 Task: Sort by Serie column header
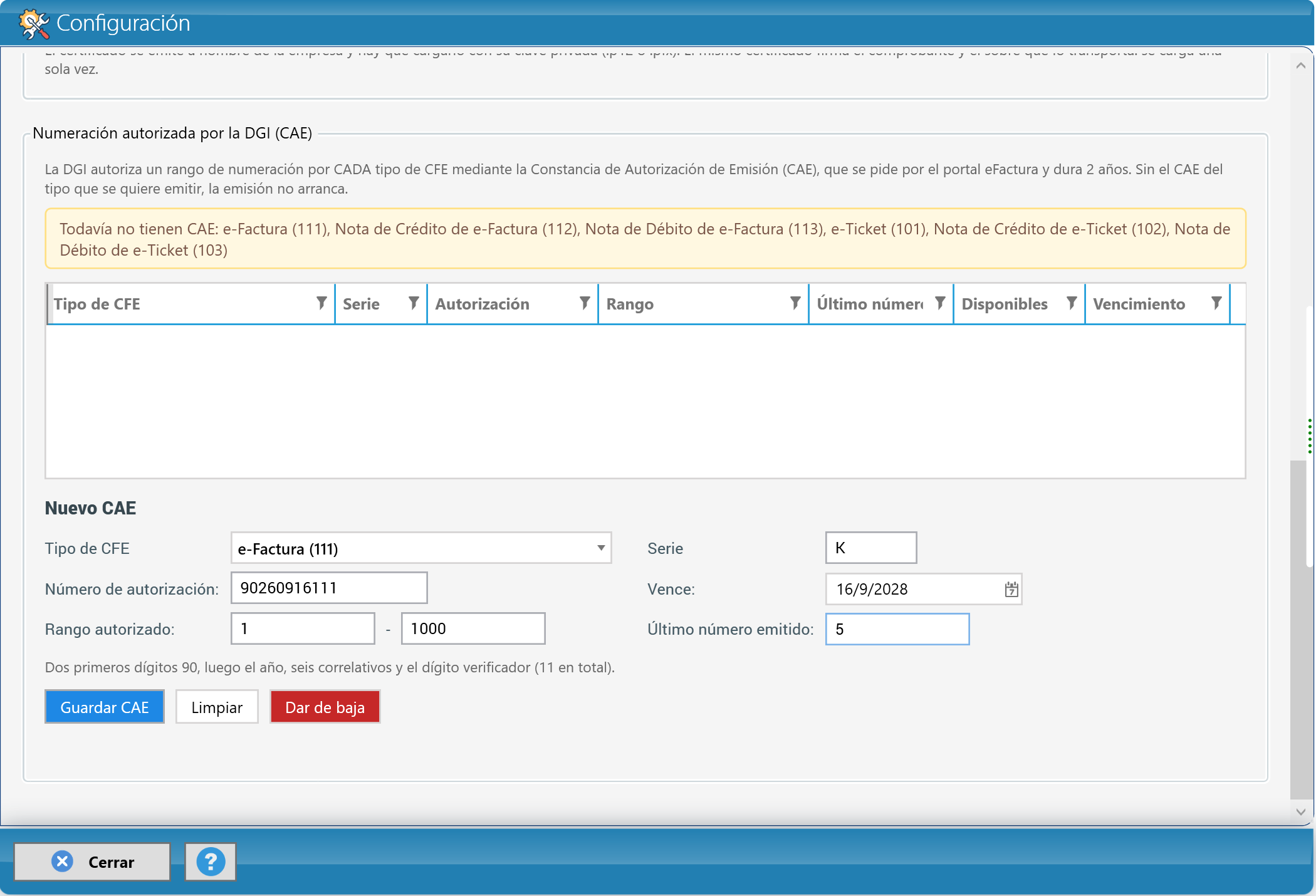coord(362,304)
